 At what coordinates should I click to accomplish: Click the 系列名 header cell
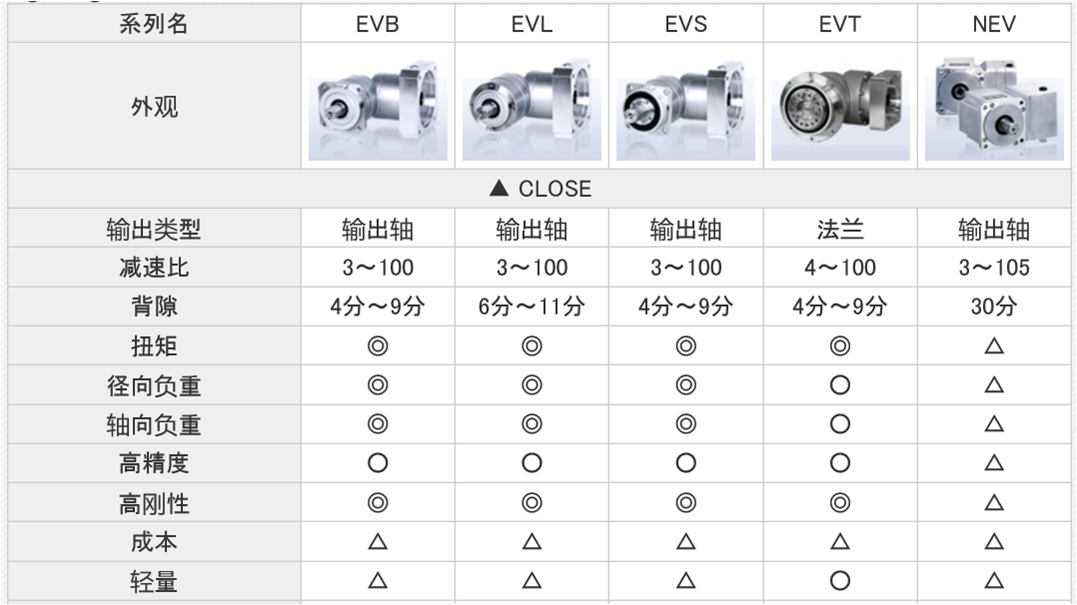click(x=154, y=24)
